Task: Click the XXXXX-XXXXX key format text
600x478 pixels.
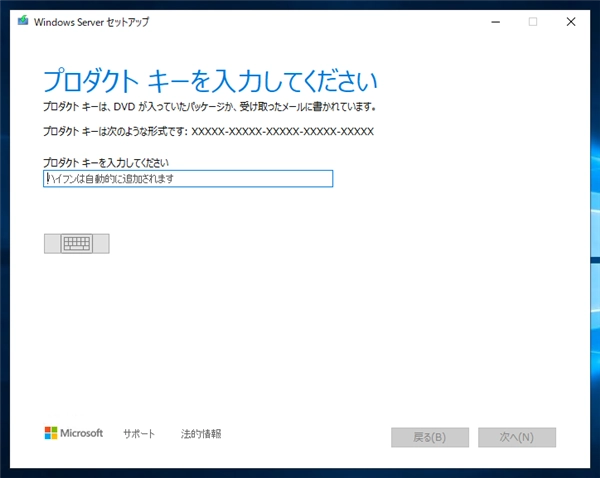Action: click(x=282, y=132)
